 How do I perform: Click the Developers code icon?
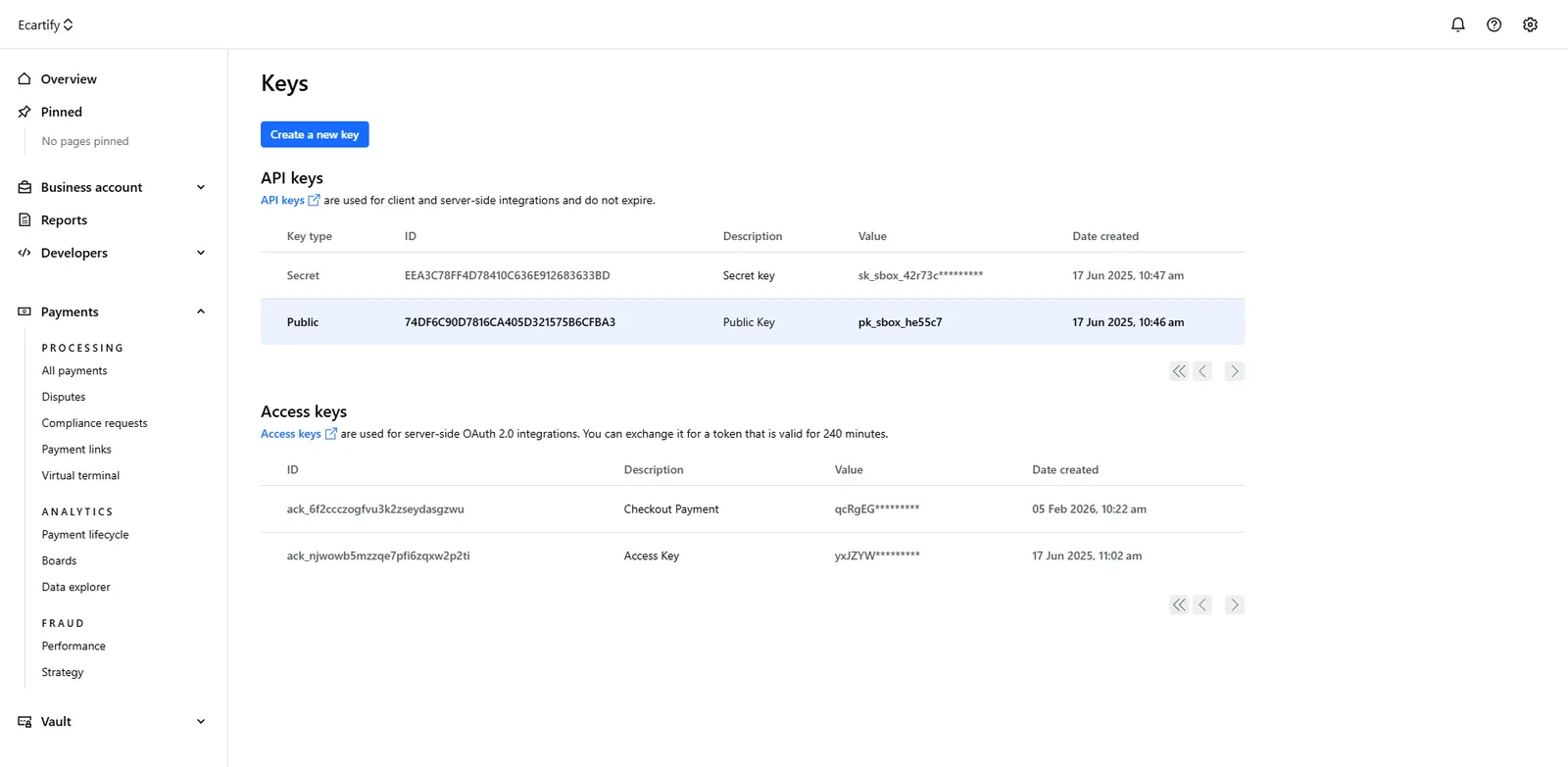click(24, 253)
